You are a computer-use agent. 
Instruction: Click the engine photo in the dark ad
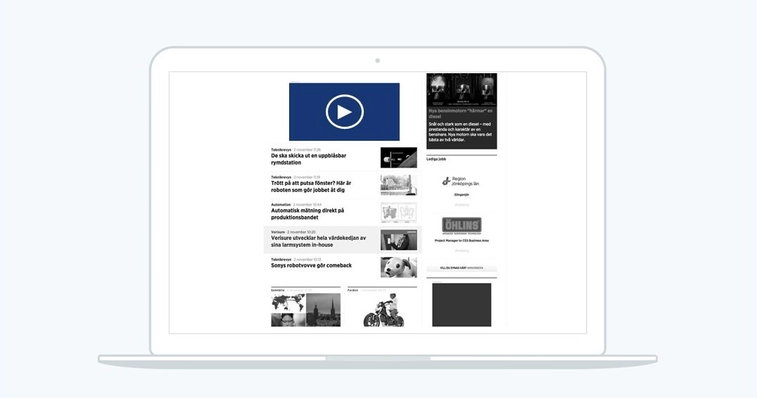click(x=462, y=90)
